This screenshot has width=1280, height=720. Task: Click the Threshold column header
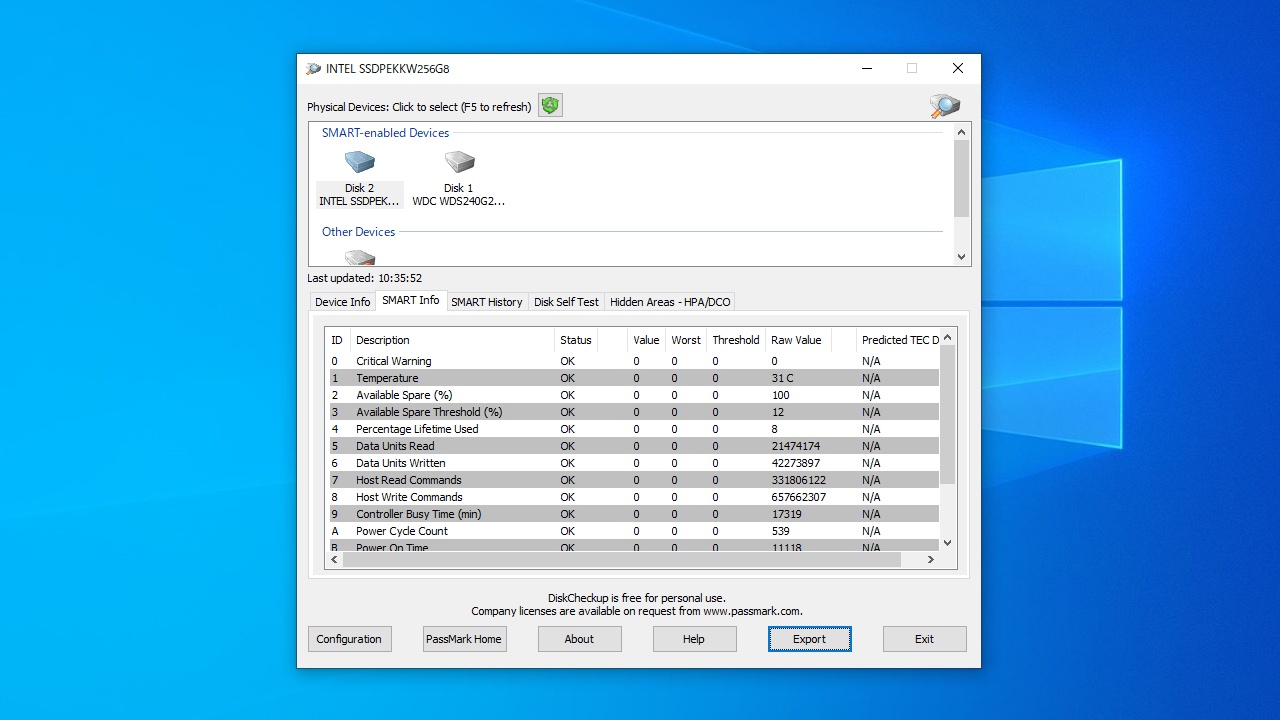coord(736,340)
